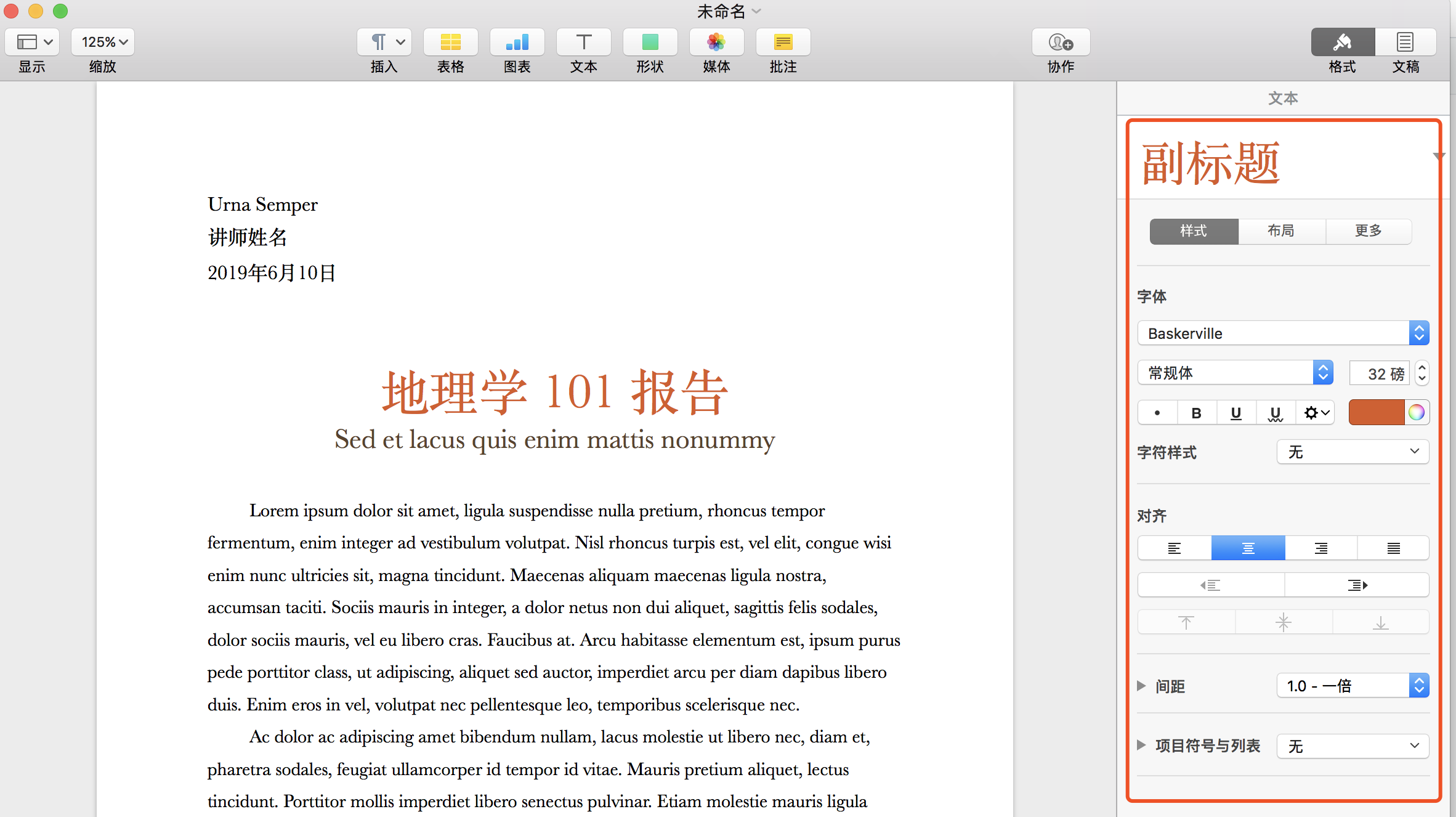This screenshot has width=1456, height=817.
Task: Toggle underline with the U button
Action: [x=1236, y=413]
